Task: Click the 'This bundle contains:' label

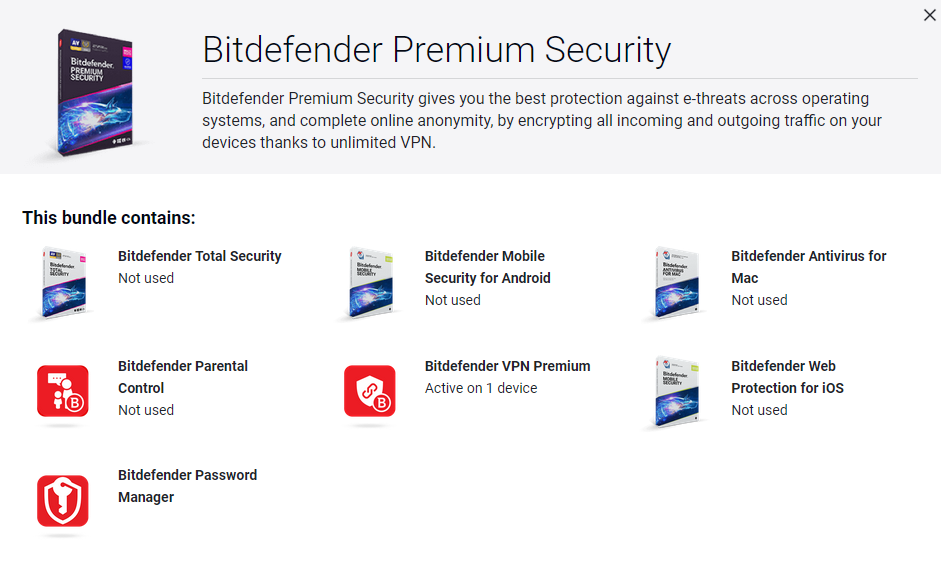Action: pos(109,218)
